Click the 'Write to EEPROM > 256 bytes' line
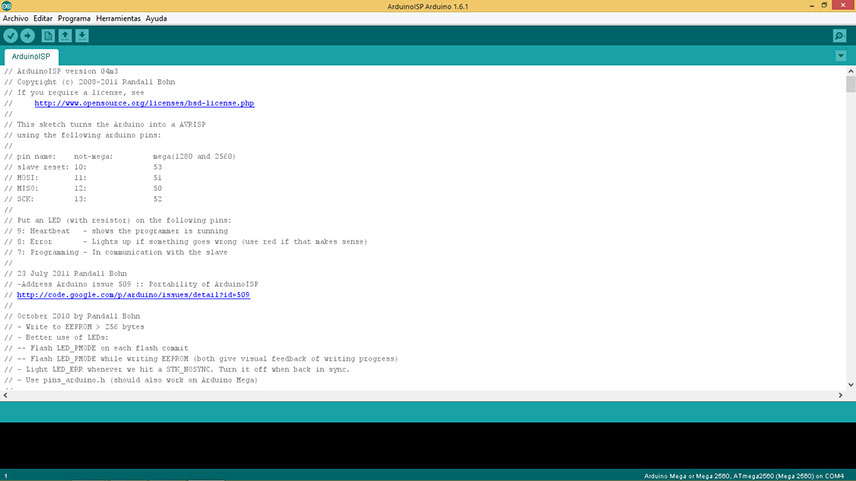The image size is (856, 481). pos(74,327)
